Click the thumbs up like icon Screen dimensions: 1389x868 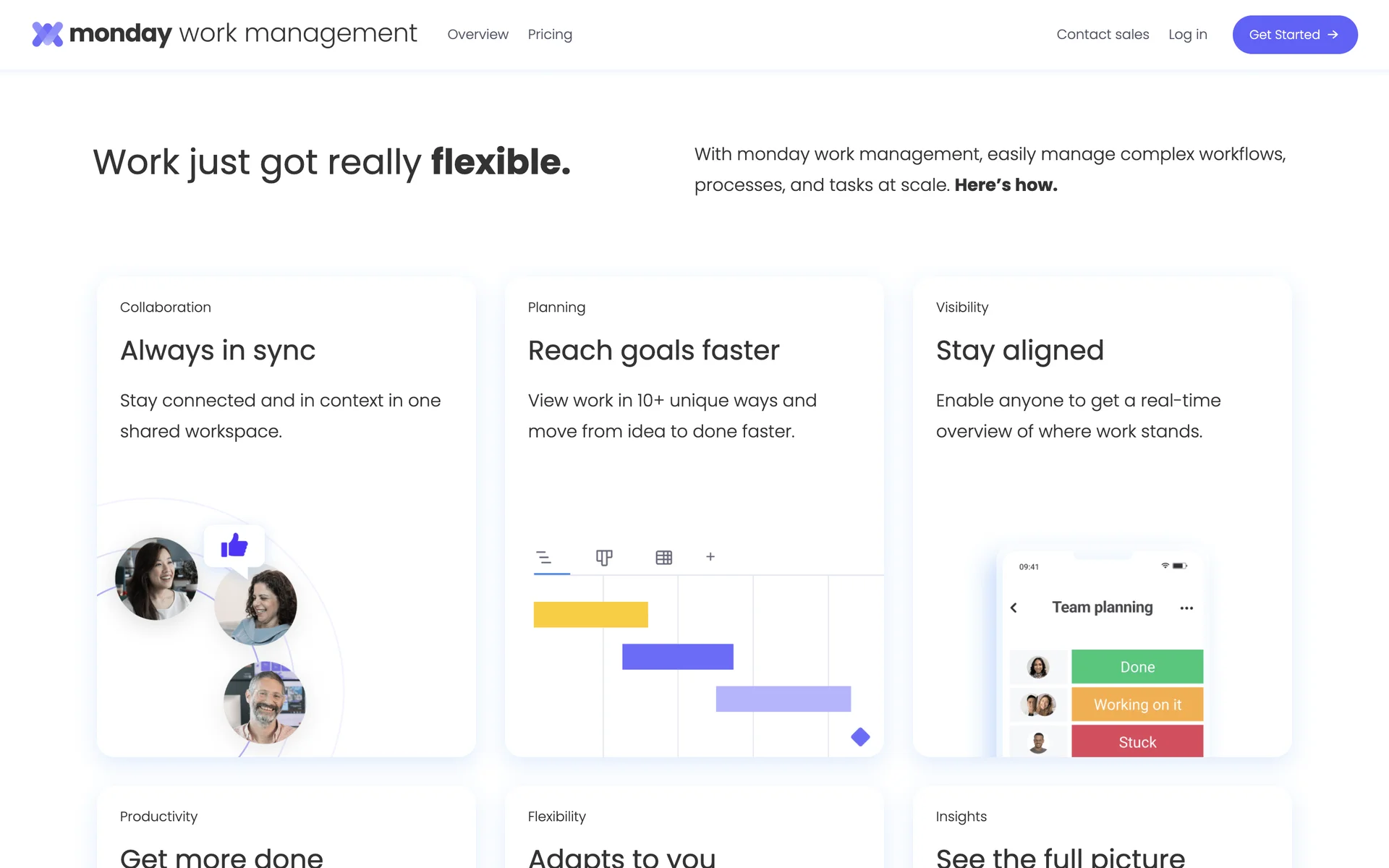pyautogui.click(x=234, y=545)
